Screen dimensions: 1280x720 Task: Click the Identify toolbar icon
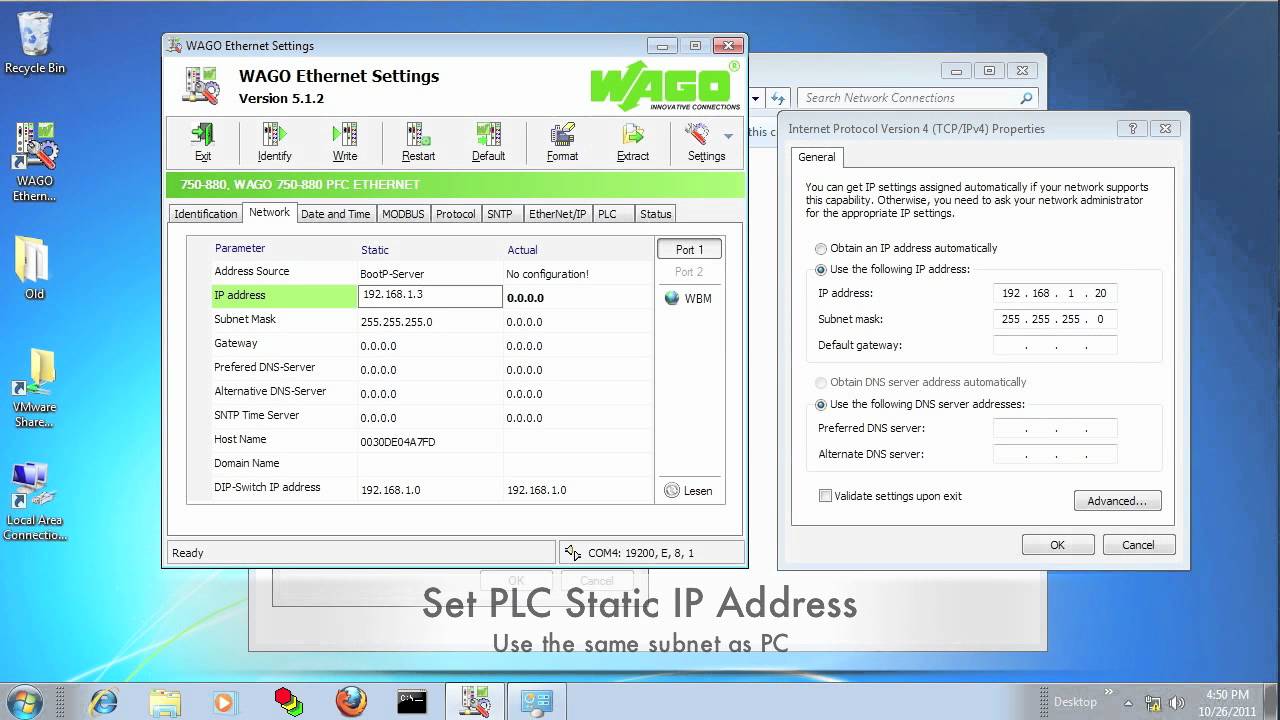click(274, 142)
